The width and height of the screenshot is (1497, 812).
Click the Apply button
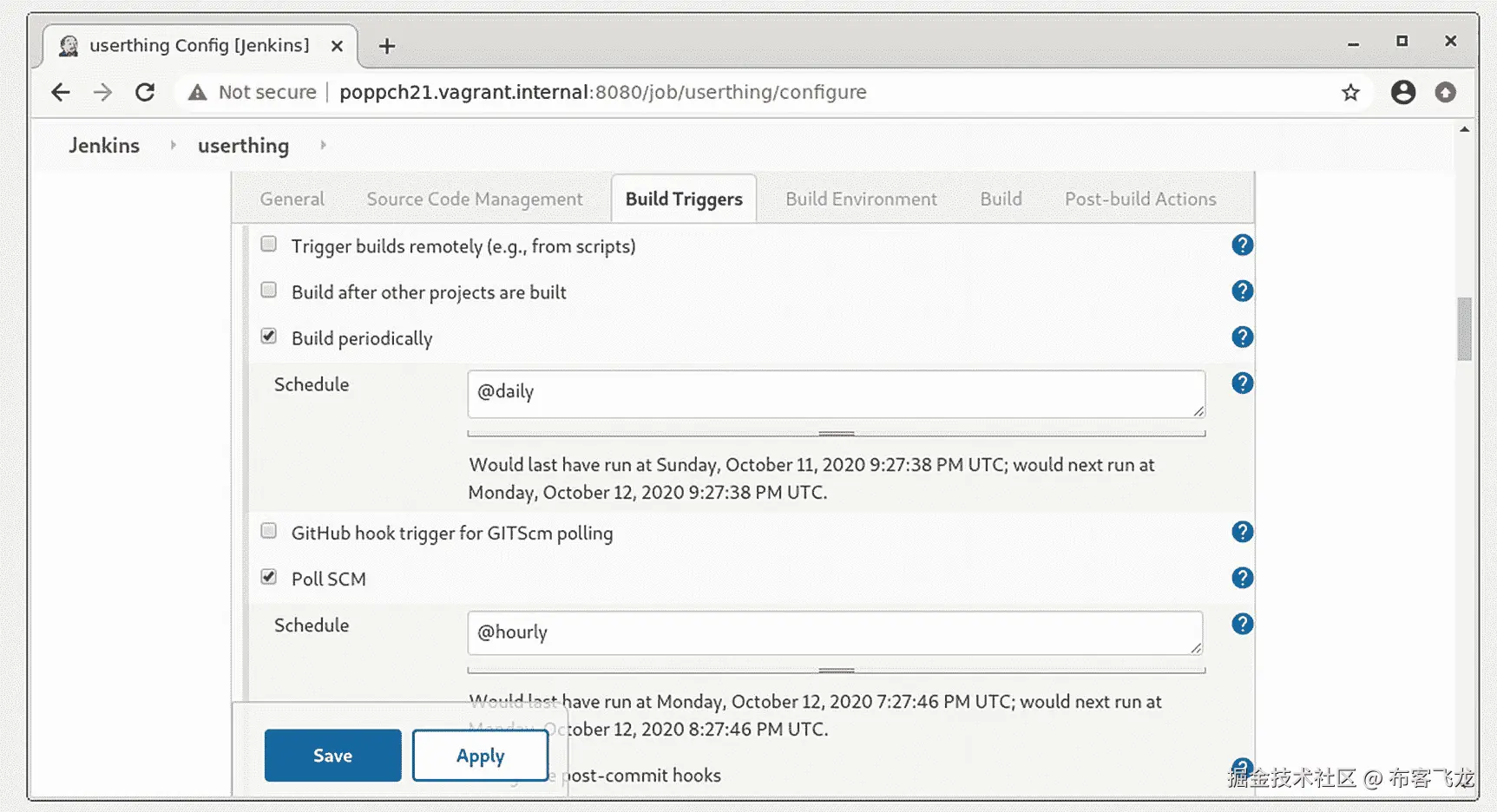coord(480,756)
